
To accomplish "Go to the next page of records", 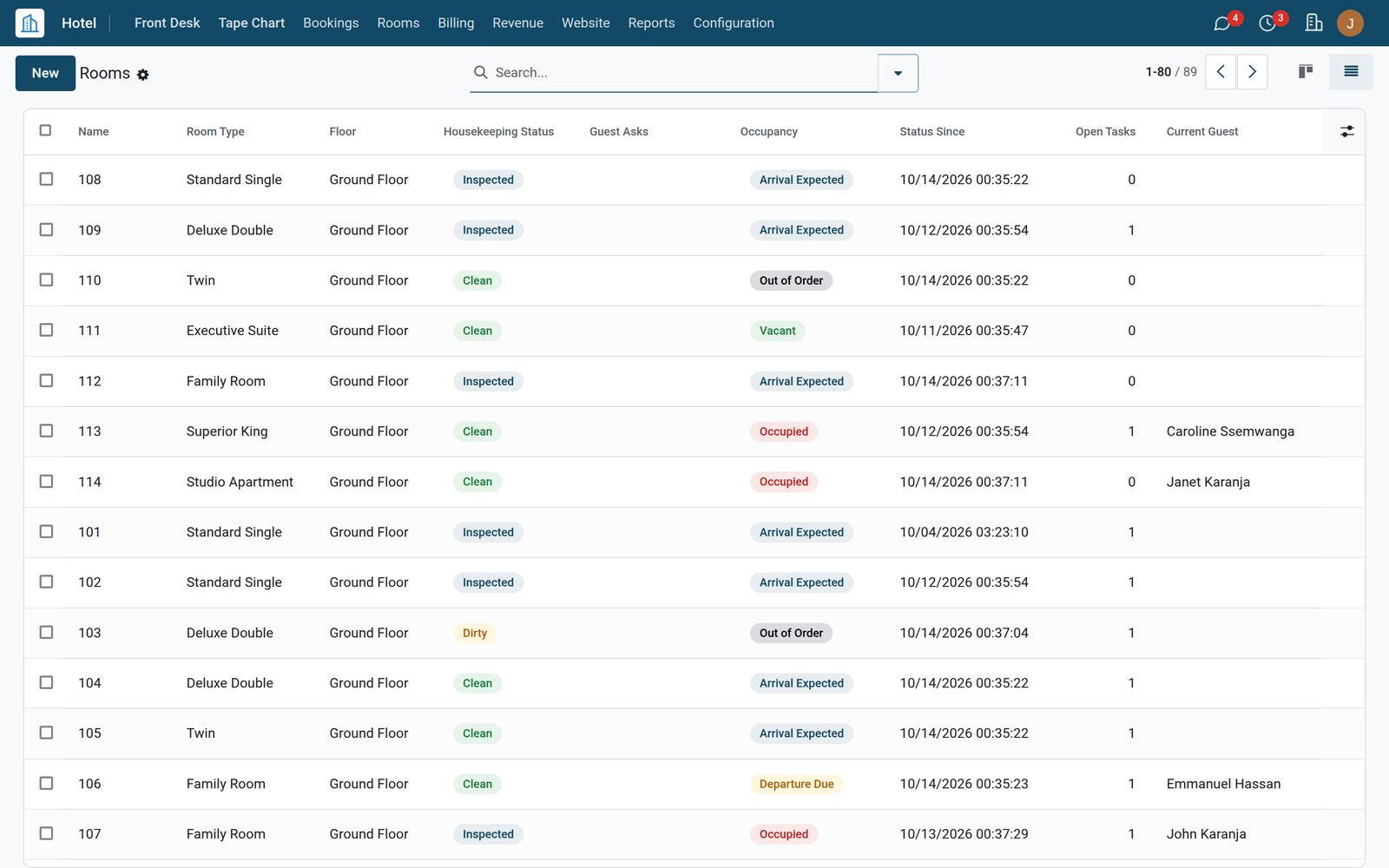I will pyautogui.click(x=1252, y=72).
